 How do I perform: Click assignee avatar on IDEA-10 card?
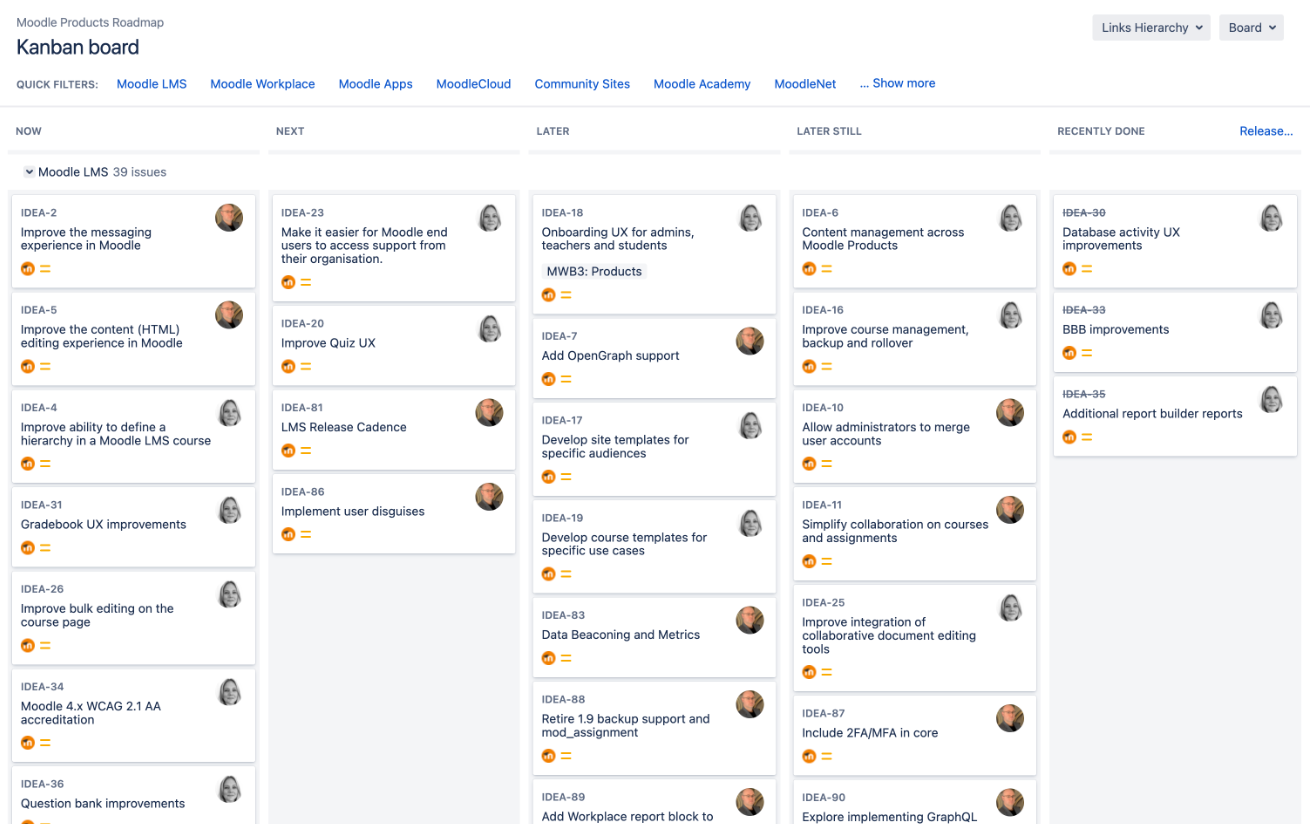tap(1010, 413)
